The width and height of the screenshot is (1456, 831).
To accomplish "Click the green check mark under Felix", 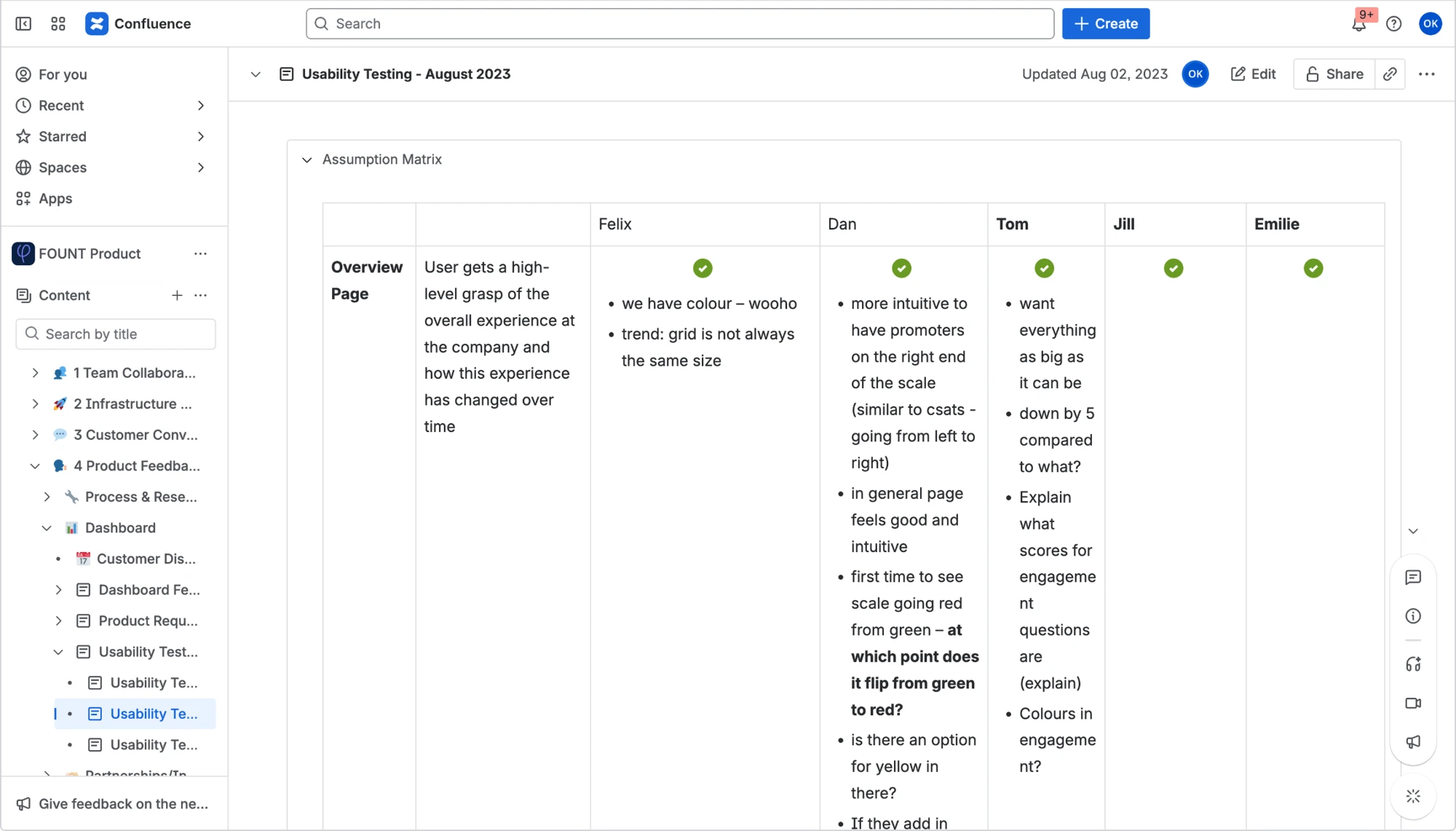I will pyautogui.click(x=703, y=269).
